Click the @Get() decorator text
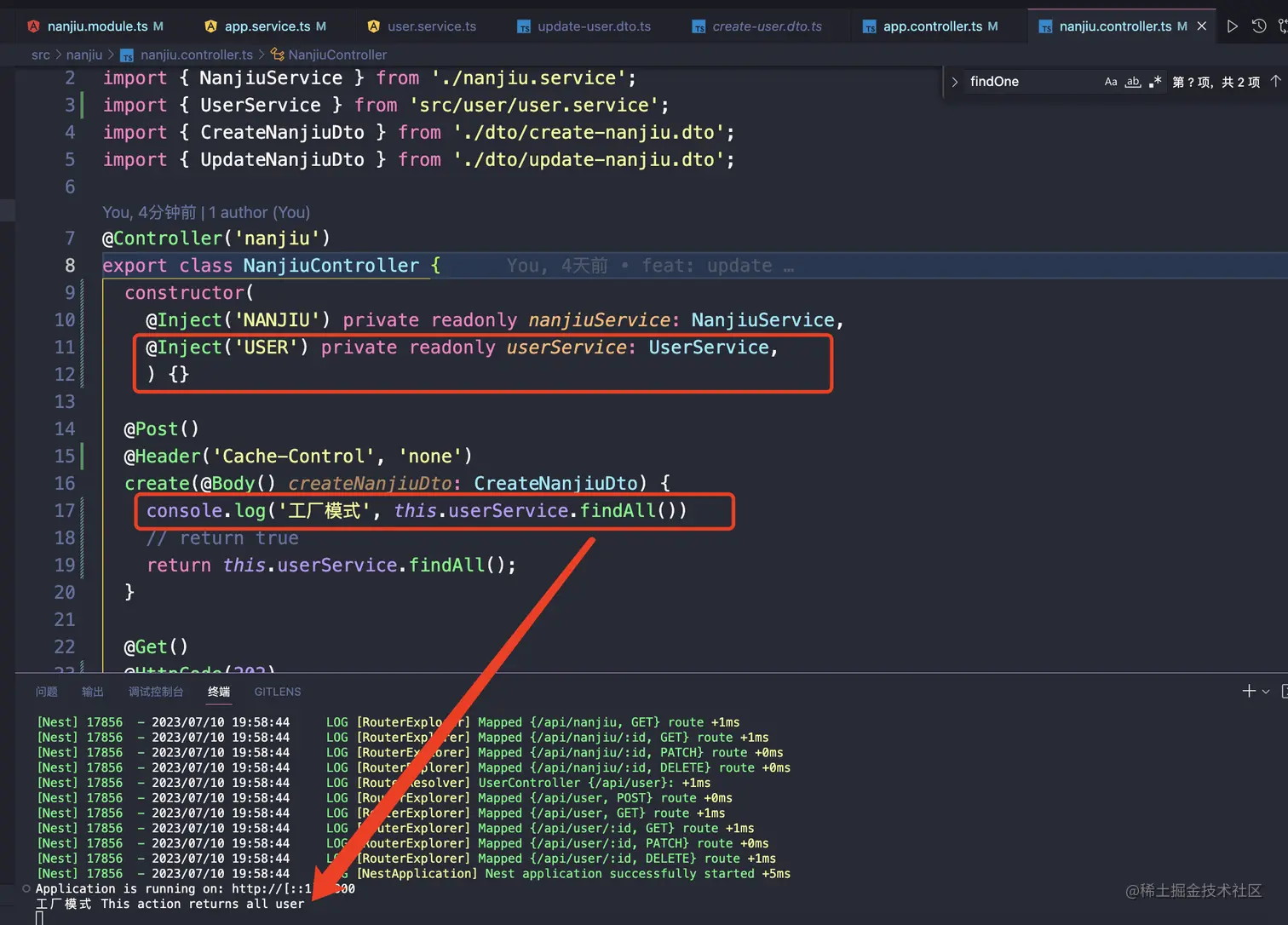1288x925 pixels. click(156, 647)
